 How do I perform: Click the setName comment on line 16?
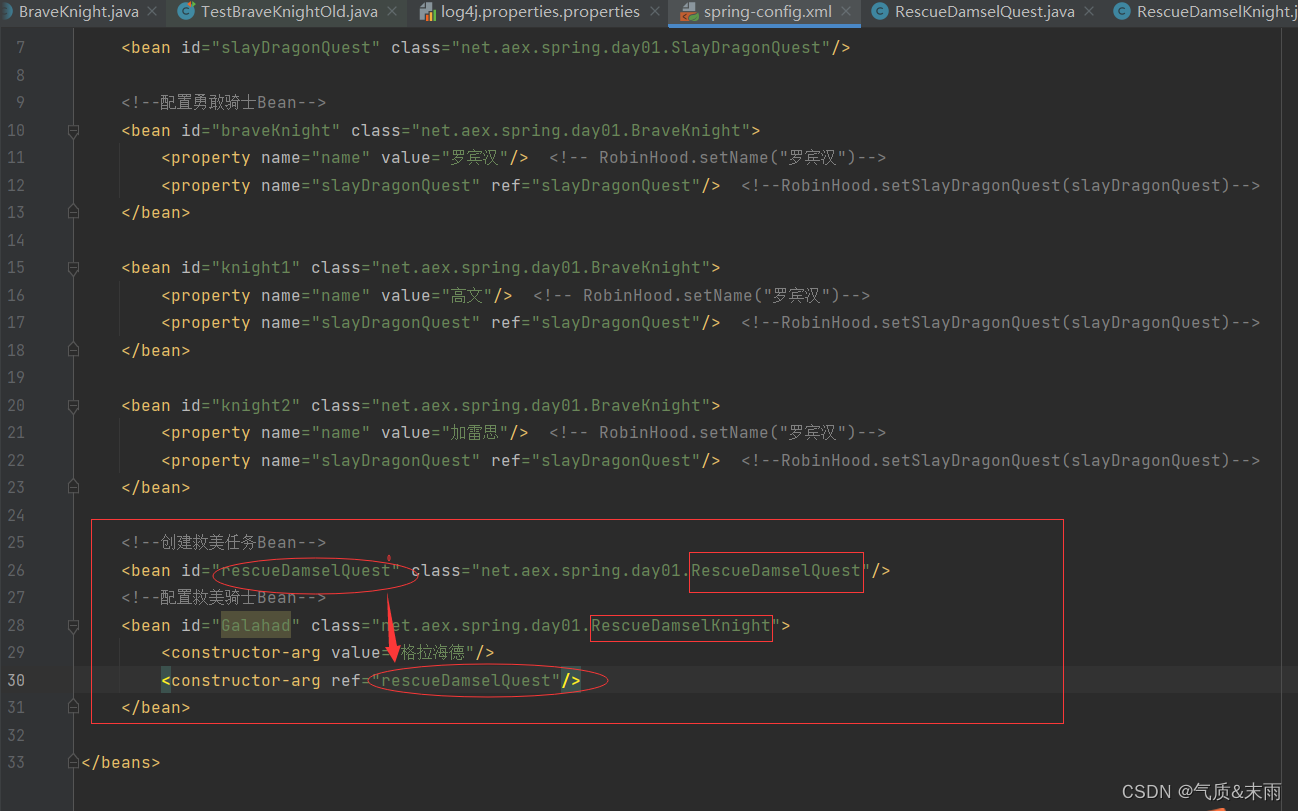701,295
